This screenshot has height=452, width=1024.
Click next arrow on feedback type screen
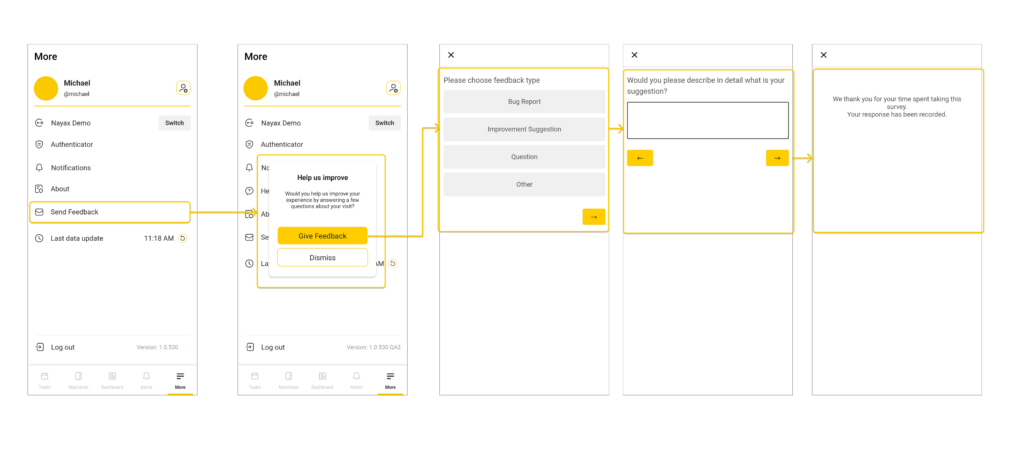point(594,217)
